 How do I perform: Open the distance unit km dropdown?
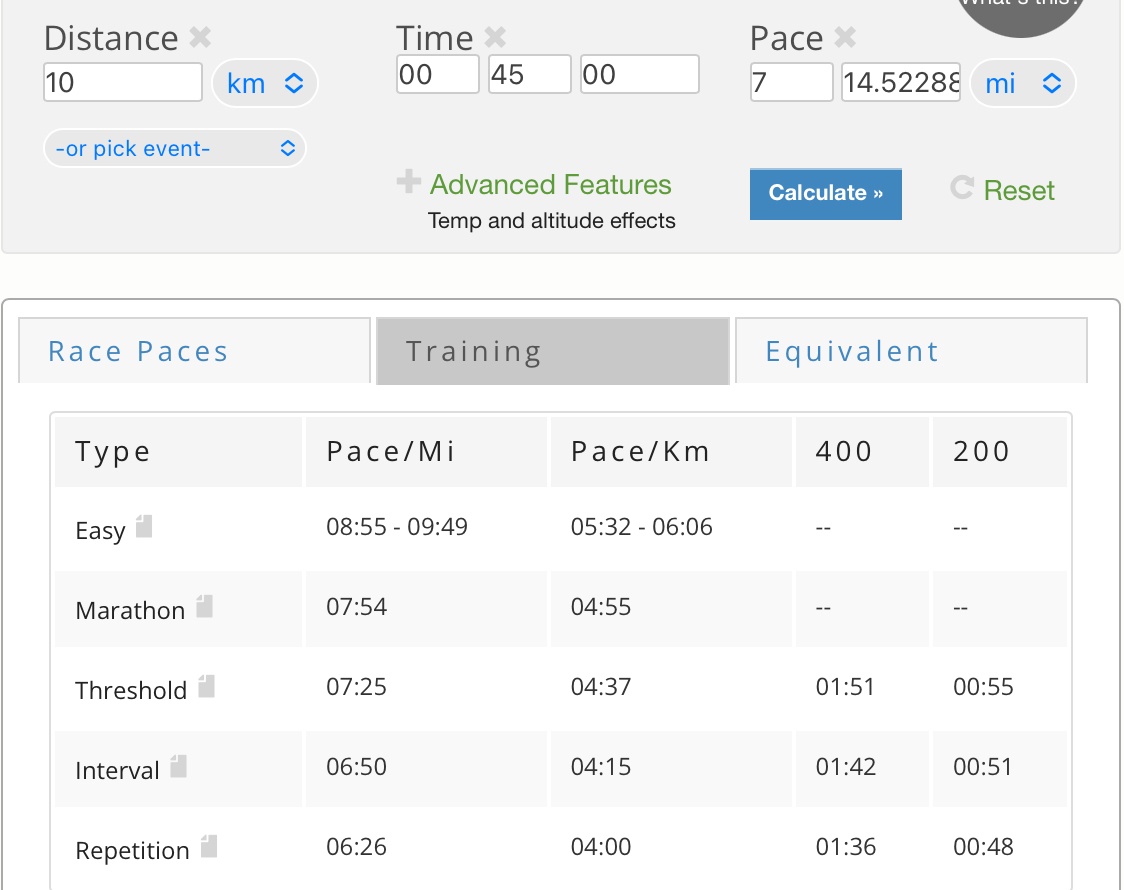click(x=264, y=84)
